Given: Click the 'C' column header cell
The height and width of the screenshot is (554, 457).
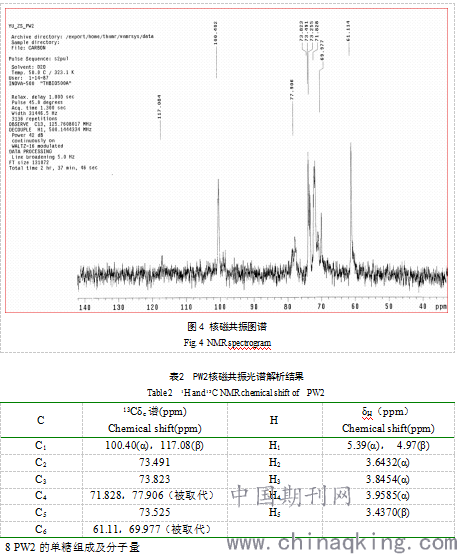Looking at the screenshot, I should pos(41,420).
